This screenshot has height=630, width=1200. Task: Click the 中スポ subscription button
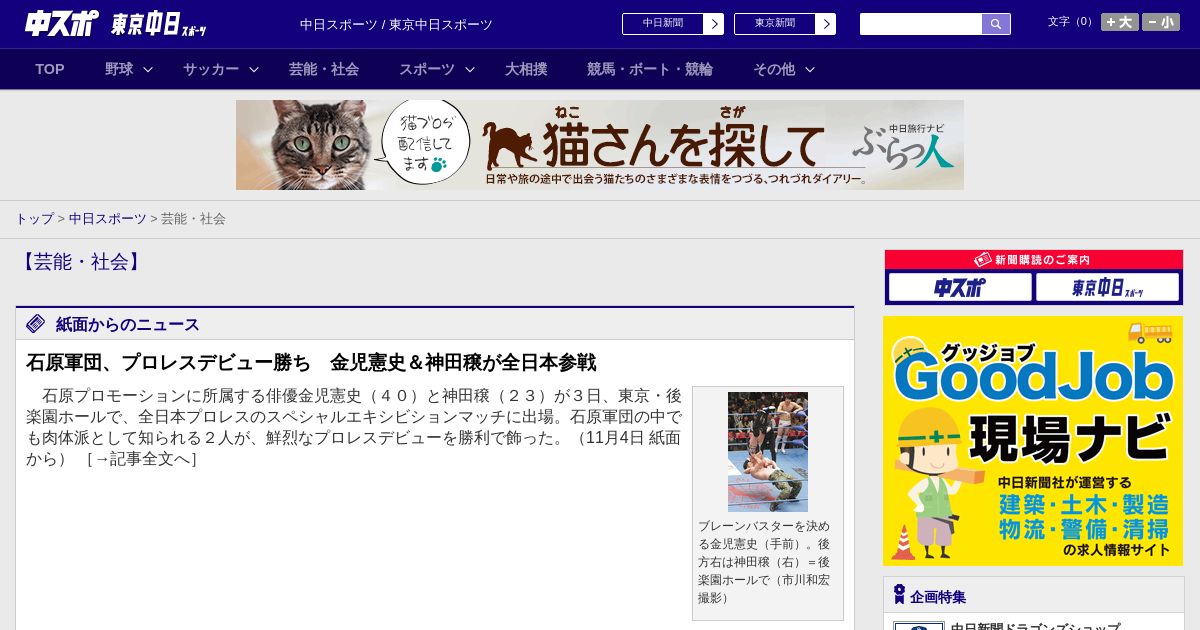pyautogui.click(x=960, y=288)
